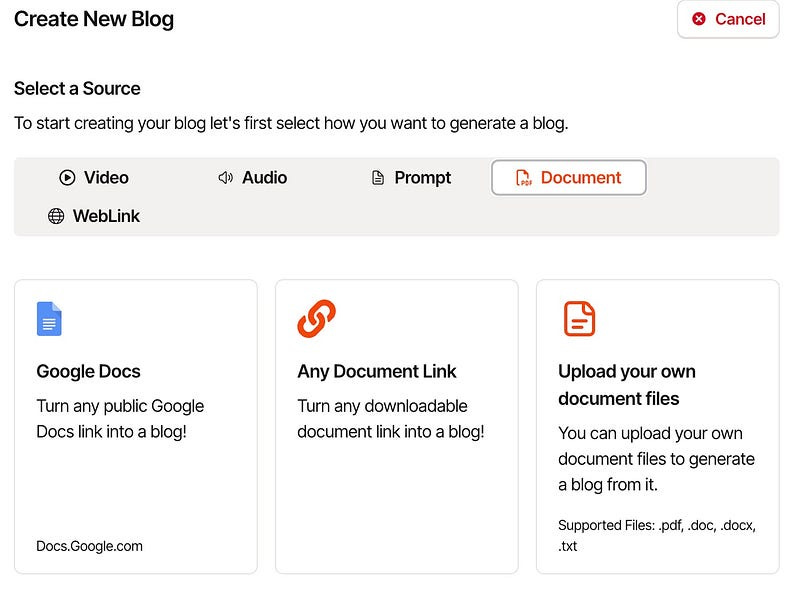Image resolution: width=800 pixels, height=599 pixels.
Task: Open the WebLink source tab
Action: (94, 216)
